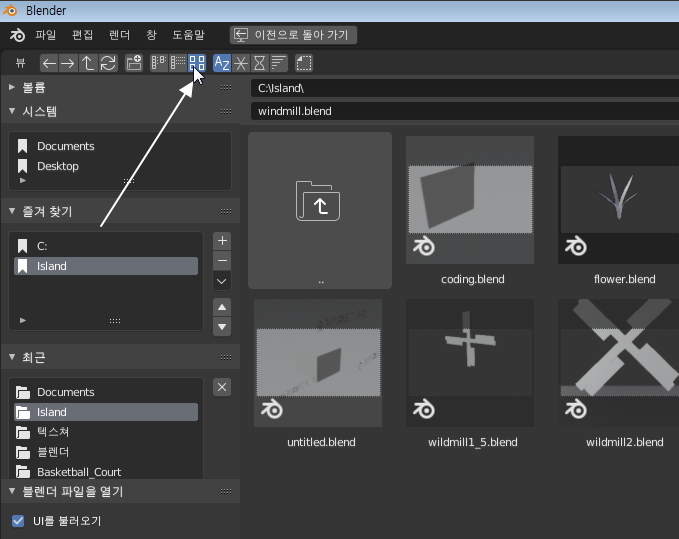679x539 pixels.
Task: Collapse the 블렌더 파일을 열기 panel
Action: (x=12, y=491)
